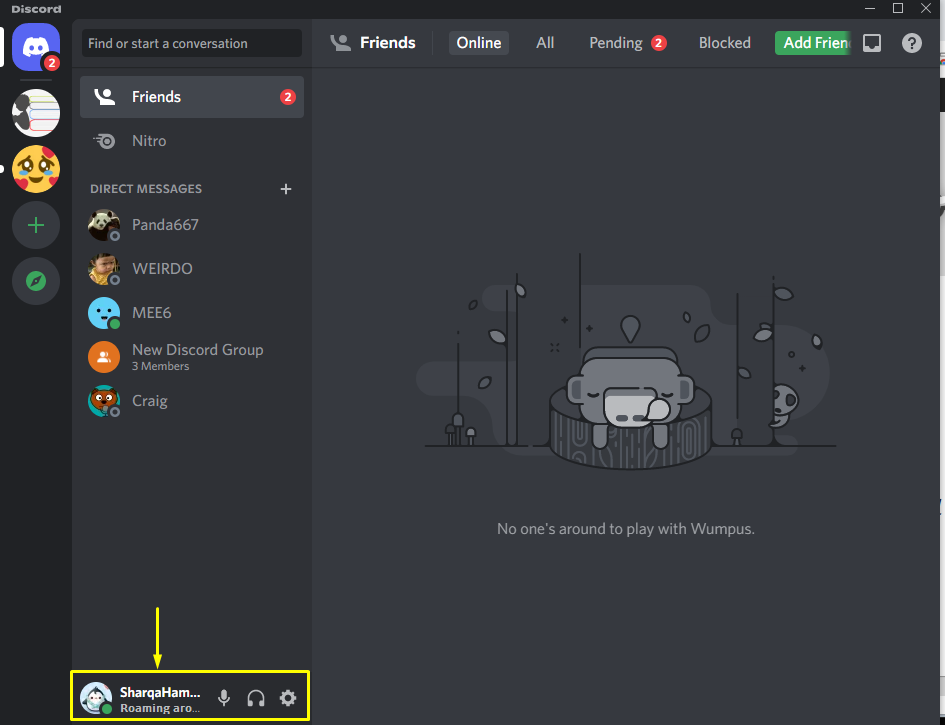Open the Pending friend requests tab
The height and width of the screenshot is (725, 945).
tap(627, 43)
